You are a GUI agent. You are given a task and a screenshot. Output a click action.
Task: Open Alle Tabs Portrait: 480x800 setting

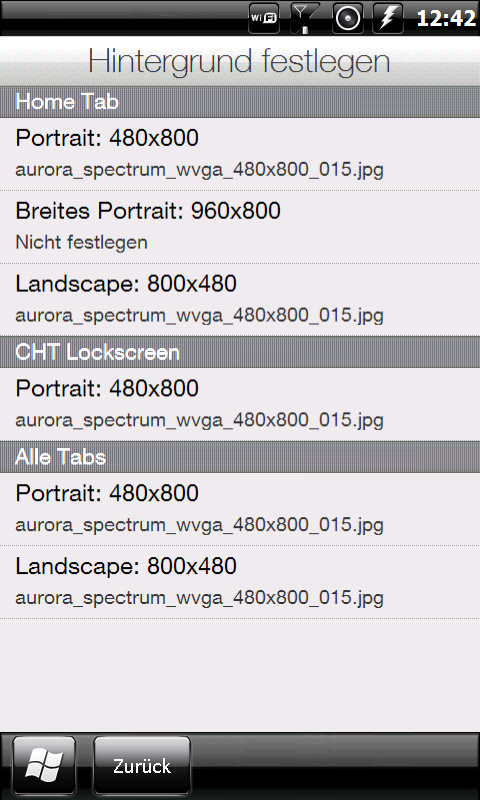(x=240, y=509)
